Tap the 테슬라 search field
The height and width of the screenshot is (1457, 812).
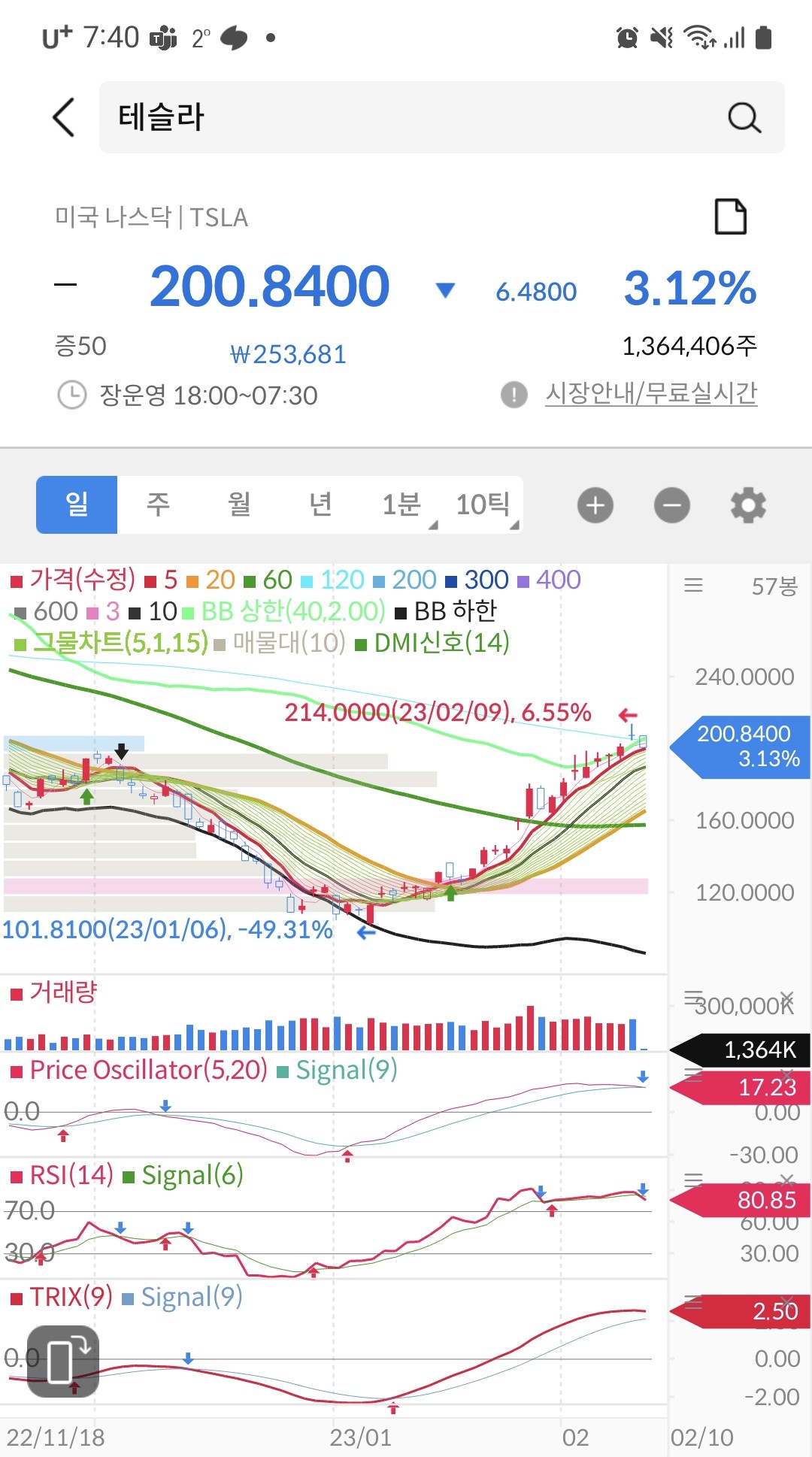pyautogui.click(x=442, y=117)
